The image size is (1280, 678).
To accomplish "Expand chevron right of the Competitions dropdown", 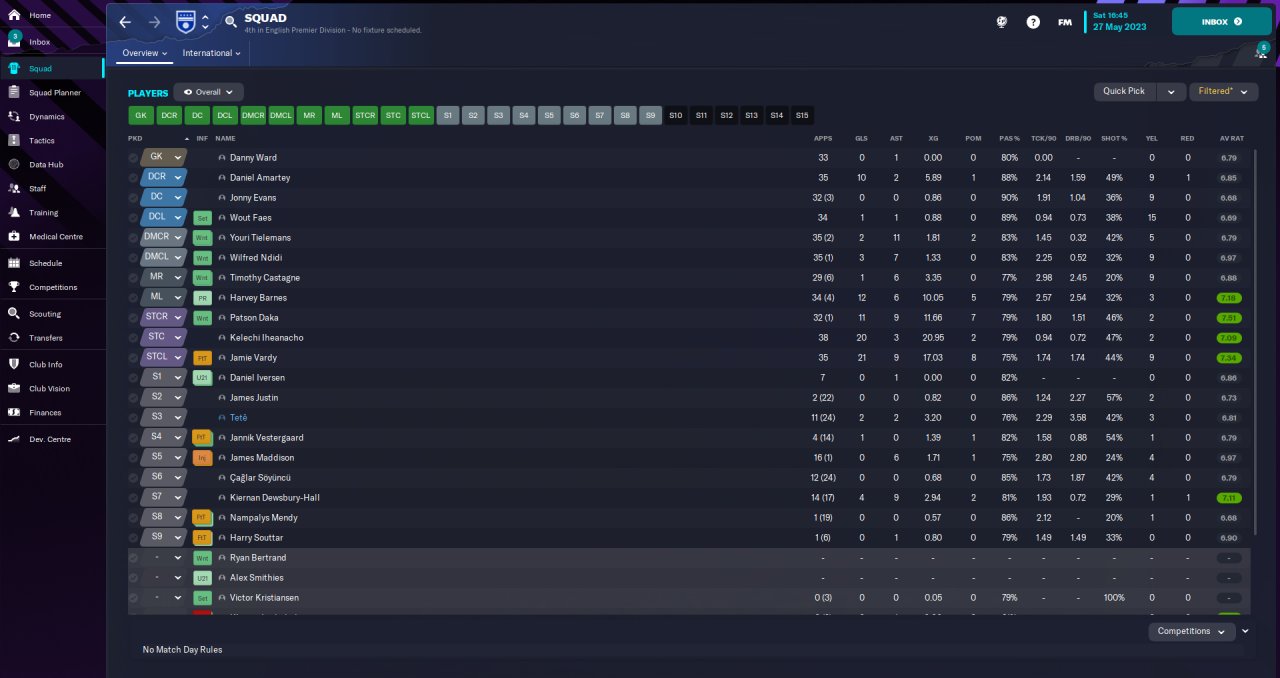I will pyautogui.click(x=1245, y=631).
